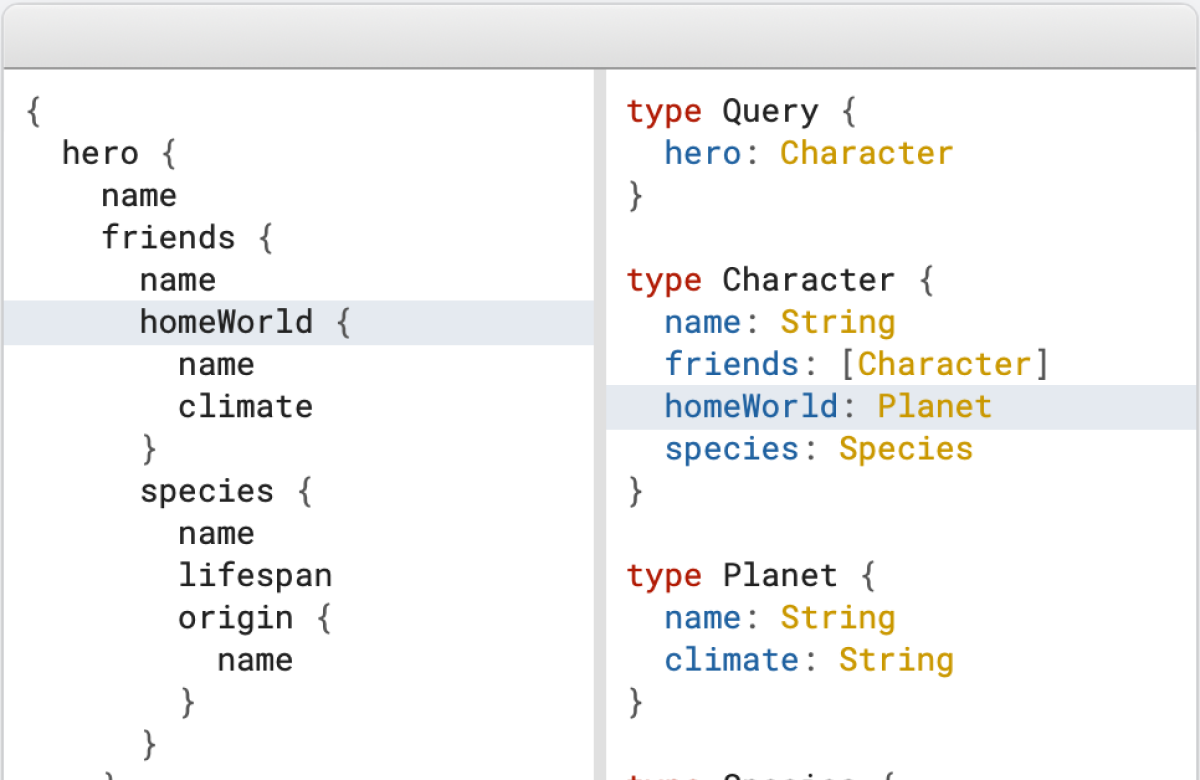Select the species field in the query

pyautogui.click(x=207, y=491)
